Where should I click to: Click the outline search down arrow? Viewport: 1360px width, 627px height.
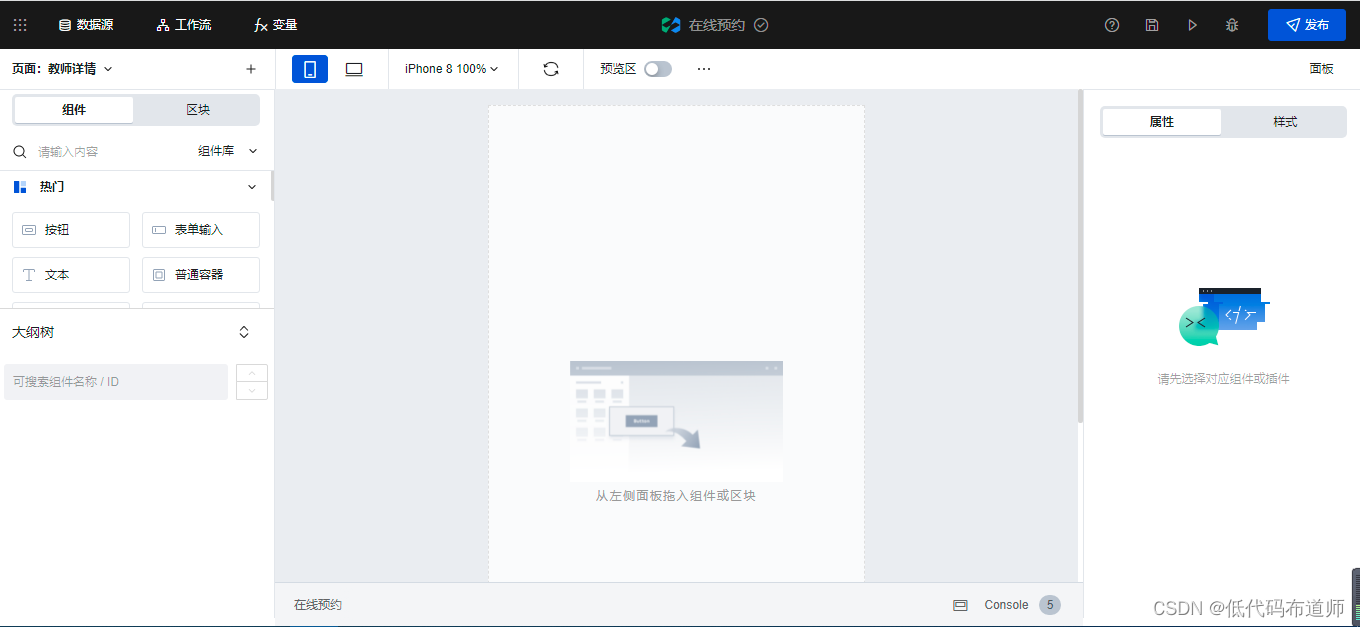click(x=252, y=391)
